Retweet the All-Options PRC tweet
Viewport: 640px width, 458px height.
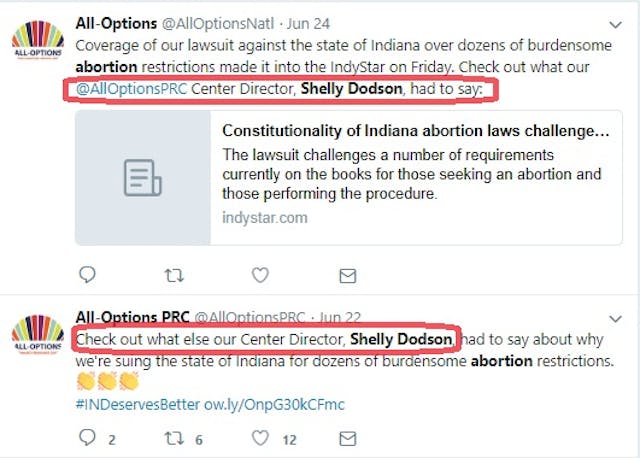tap(173, 437)
